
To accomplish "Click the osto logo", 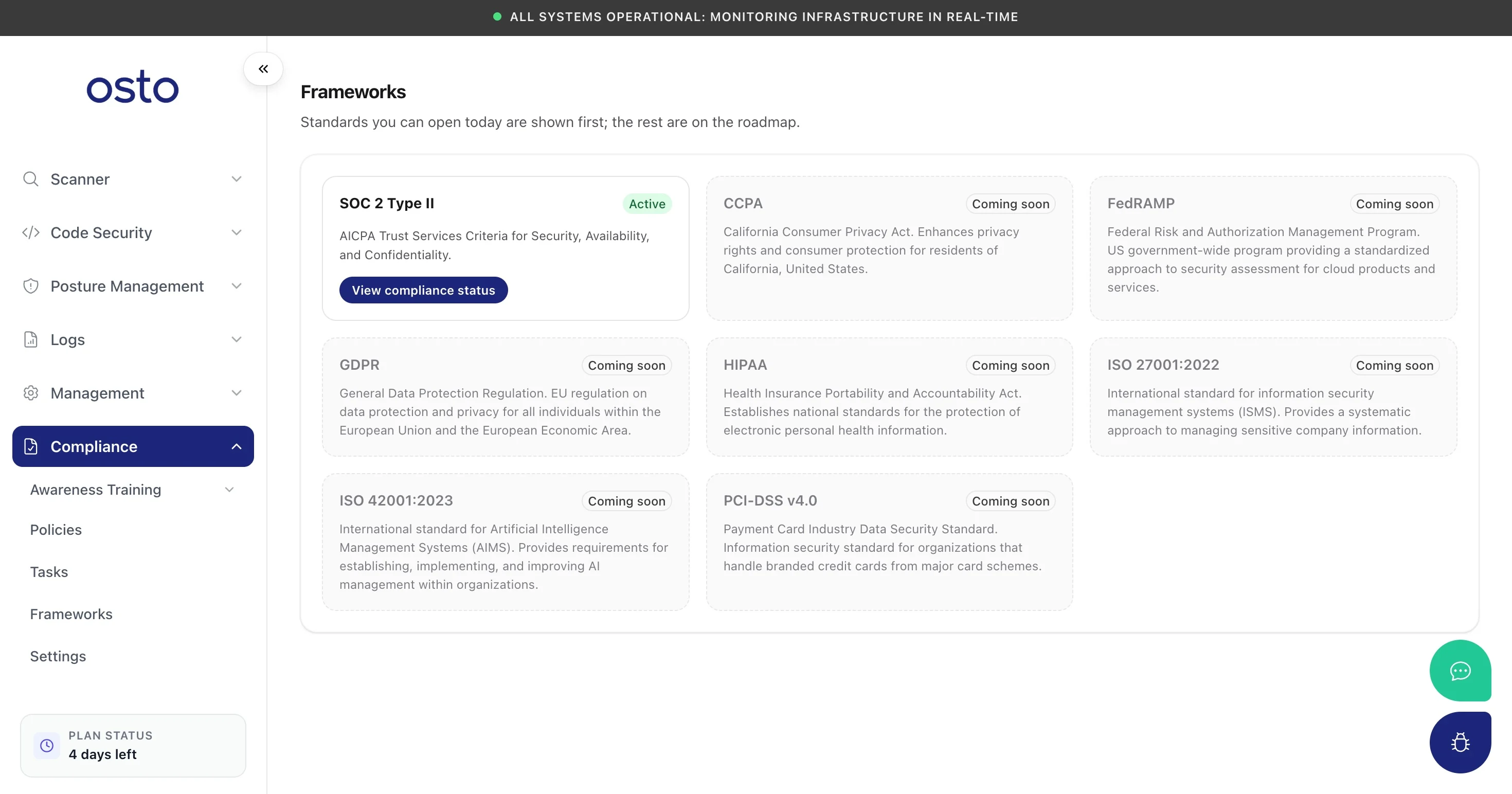I will [133, 87].
